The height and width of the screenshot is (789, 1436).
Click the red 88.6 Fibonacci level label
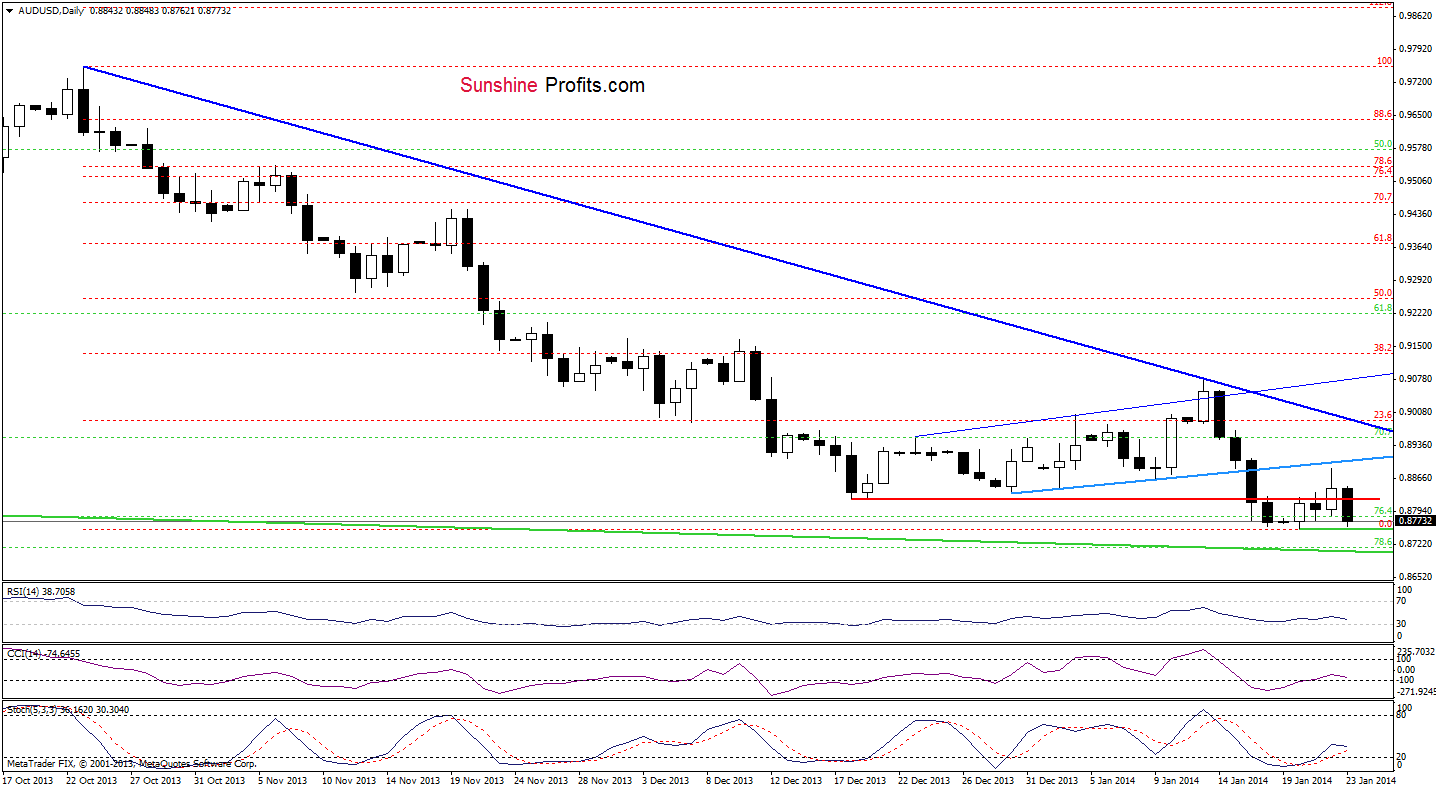(x=1384, y=114)
